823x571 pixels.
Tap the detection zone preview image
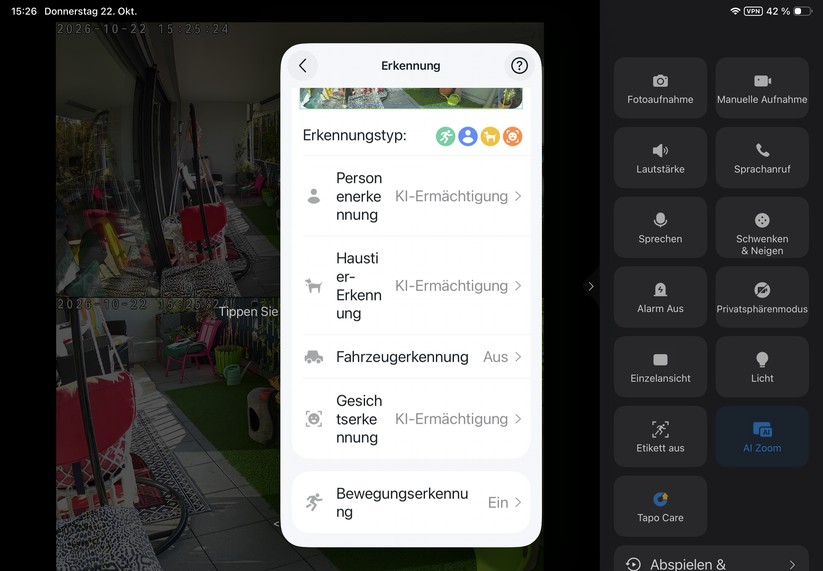[411, 98]
